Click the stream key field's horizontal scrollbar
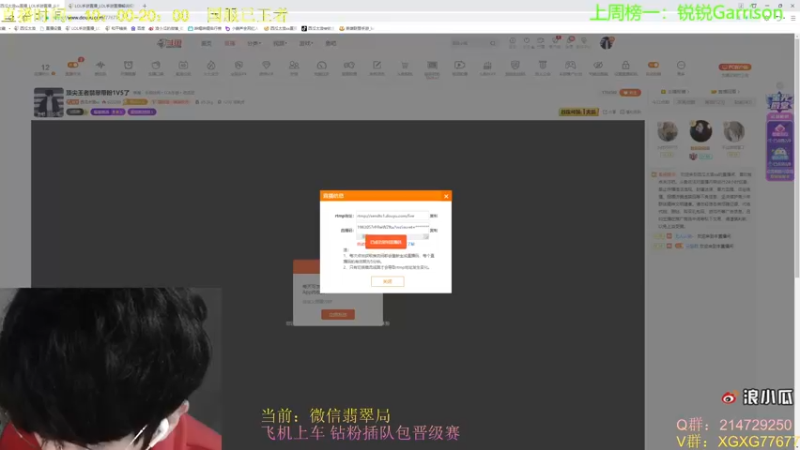This screenshot has height=450, width=800. (x=392, y=236)
